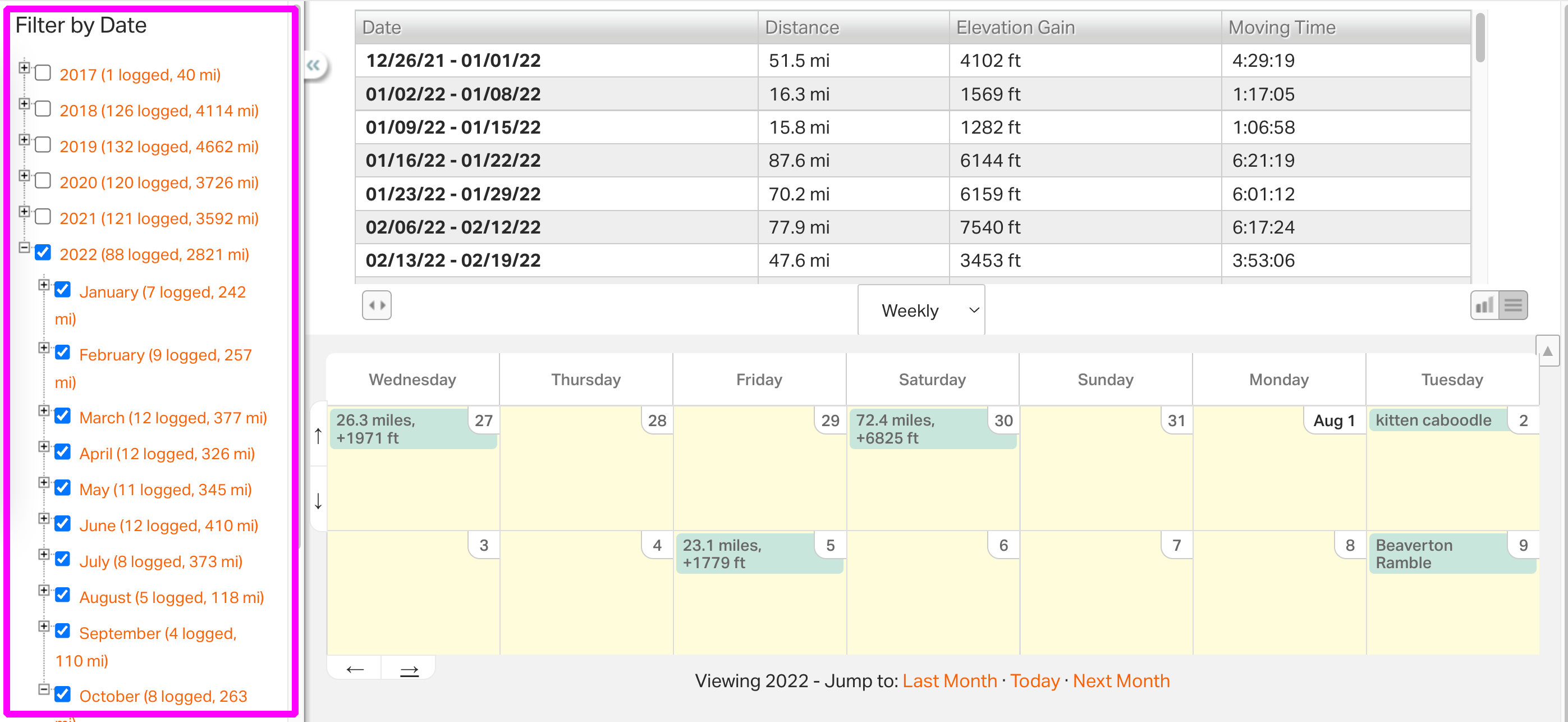
Task: Collapse the sidebar with double-chevron icon
Action: 314,65
